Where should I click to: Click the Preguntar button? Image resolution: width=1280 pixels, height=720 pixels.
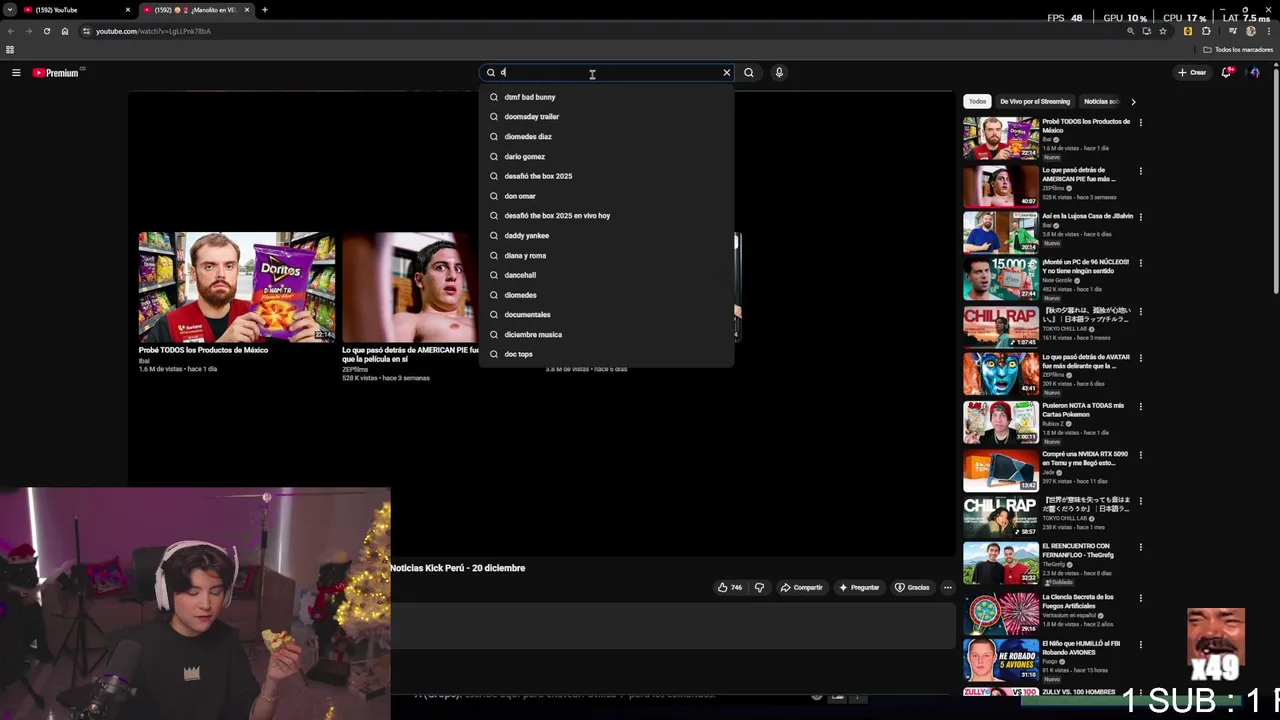pyautogui.click(x=860, y=588)
